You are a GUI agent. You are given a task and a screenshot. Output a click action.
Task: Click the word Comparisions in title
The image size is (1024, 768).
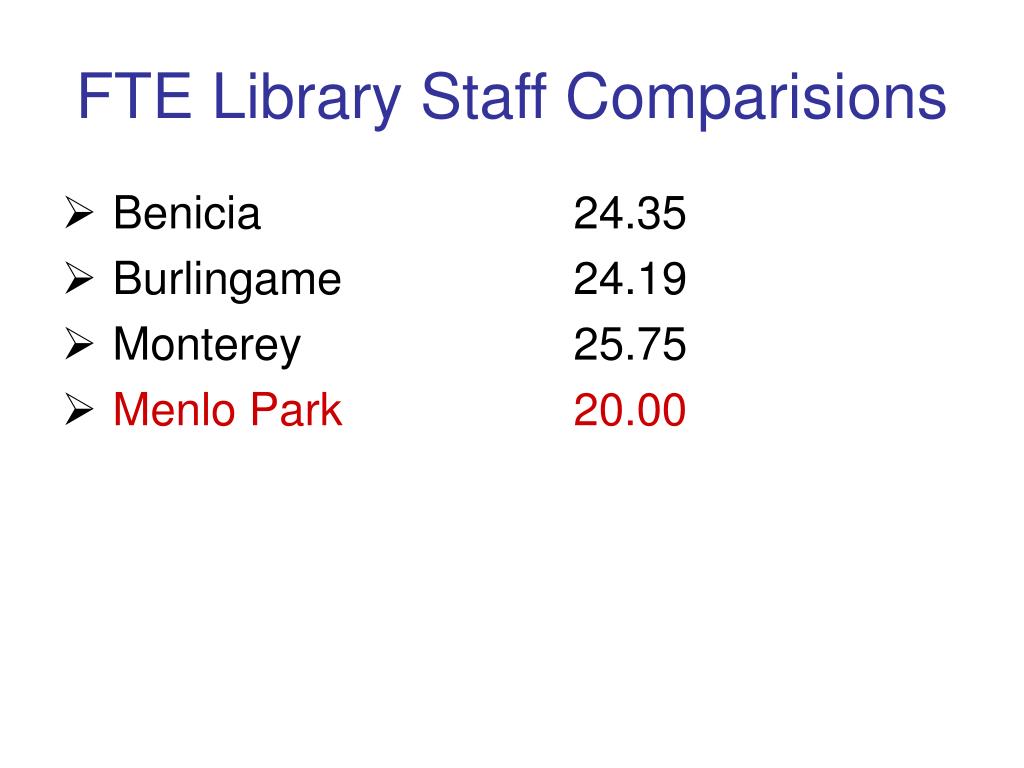coord(757,99)
